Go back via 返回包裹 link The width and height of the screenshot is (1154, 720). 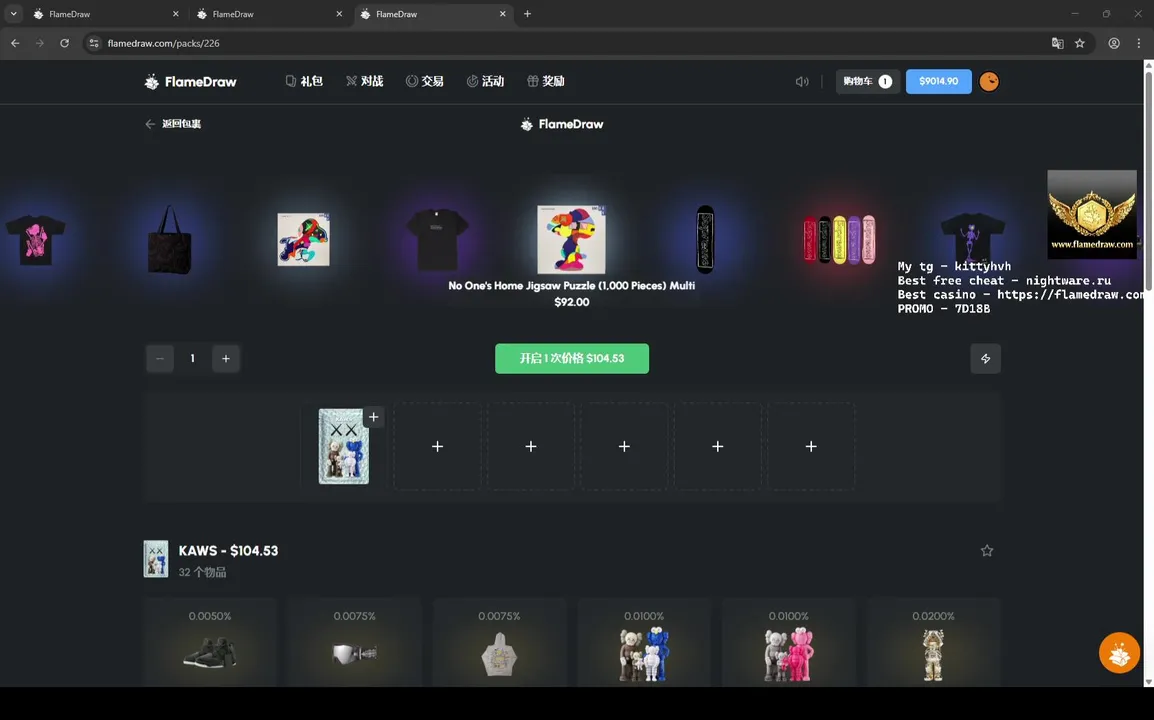click(x=173, y=124)
